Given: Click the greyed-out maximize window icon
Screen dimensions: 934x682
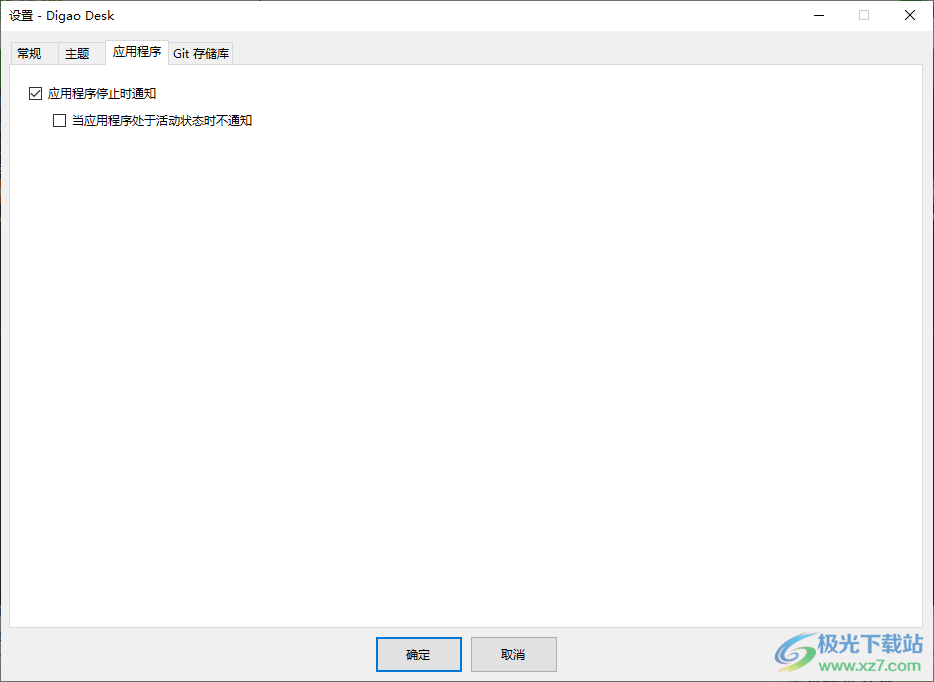Looking at the screenshot, I should pyautogui.click(x=864, y=15).
